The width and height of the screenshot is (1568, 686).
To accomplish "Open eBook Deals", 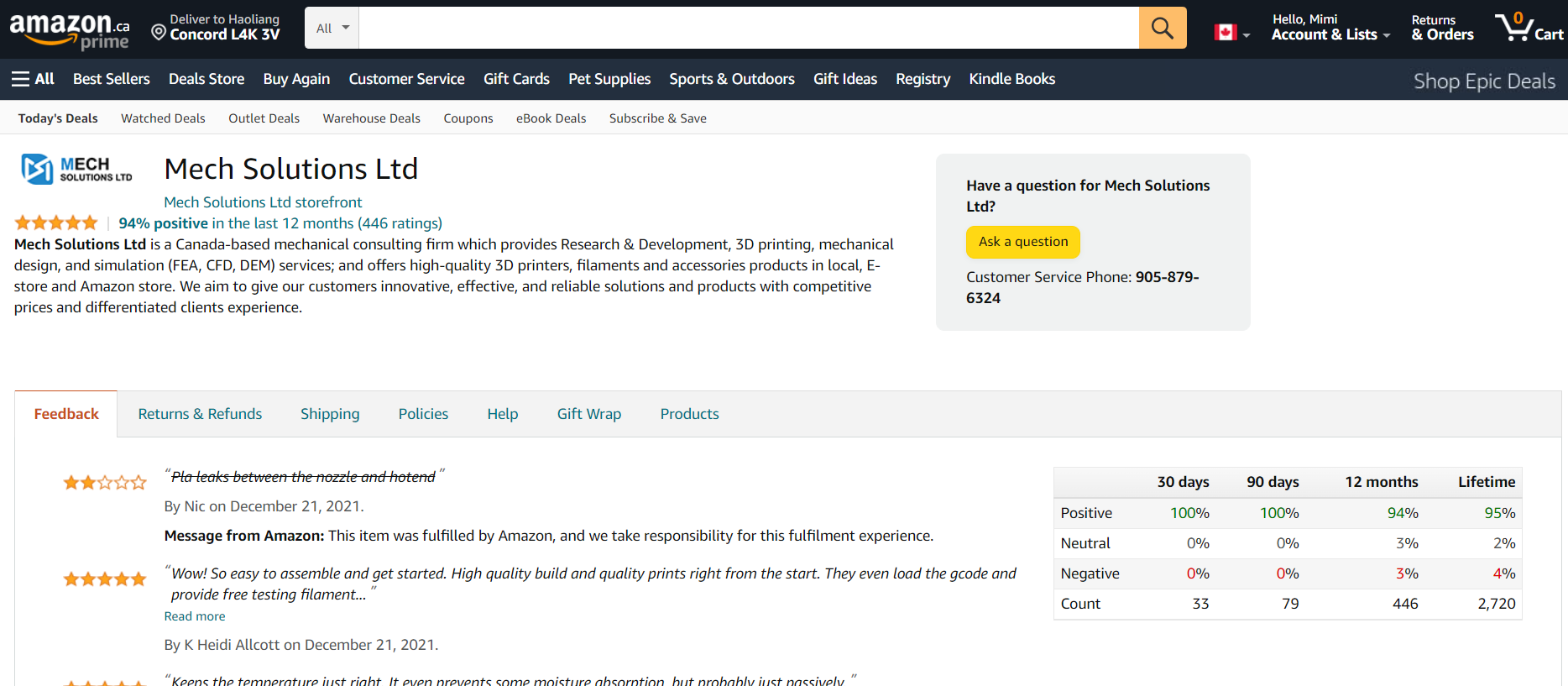I will coord(551,118).
